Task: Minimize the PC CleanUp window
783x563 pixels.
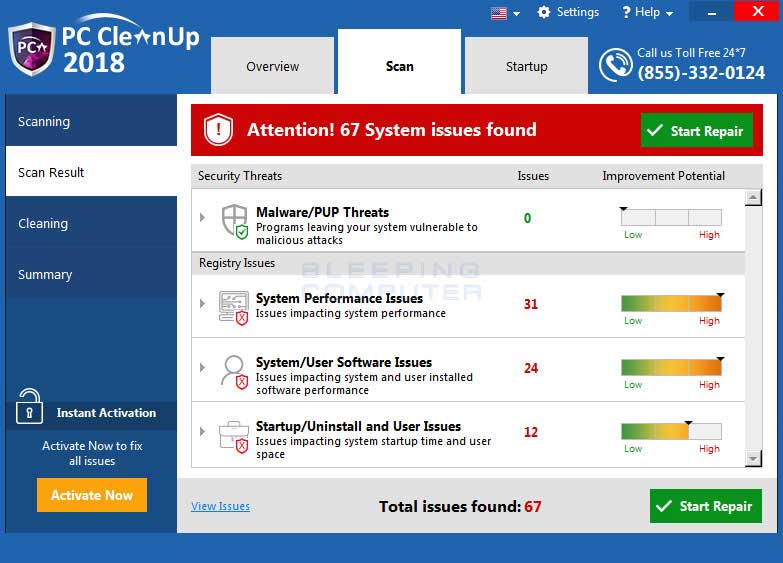Action: click(712, 11)
